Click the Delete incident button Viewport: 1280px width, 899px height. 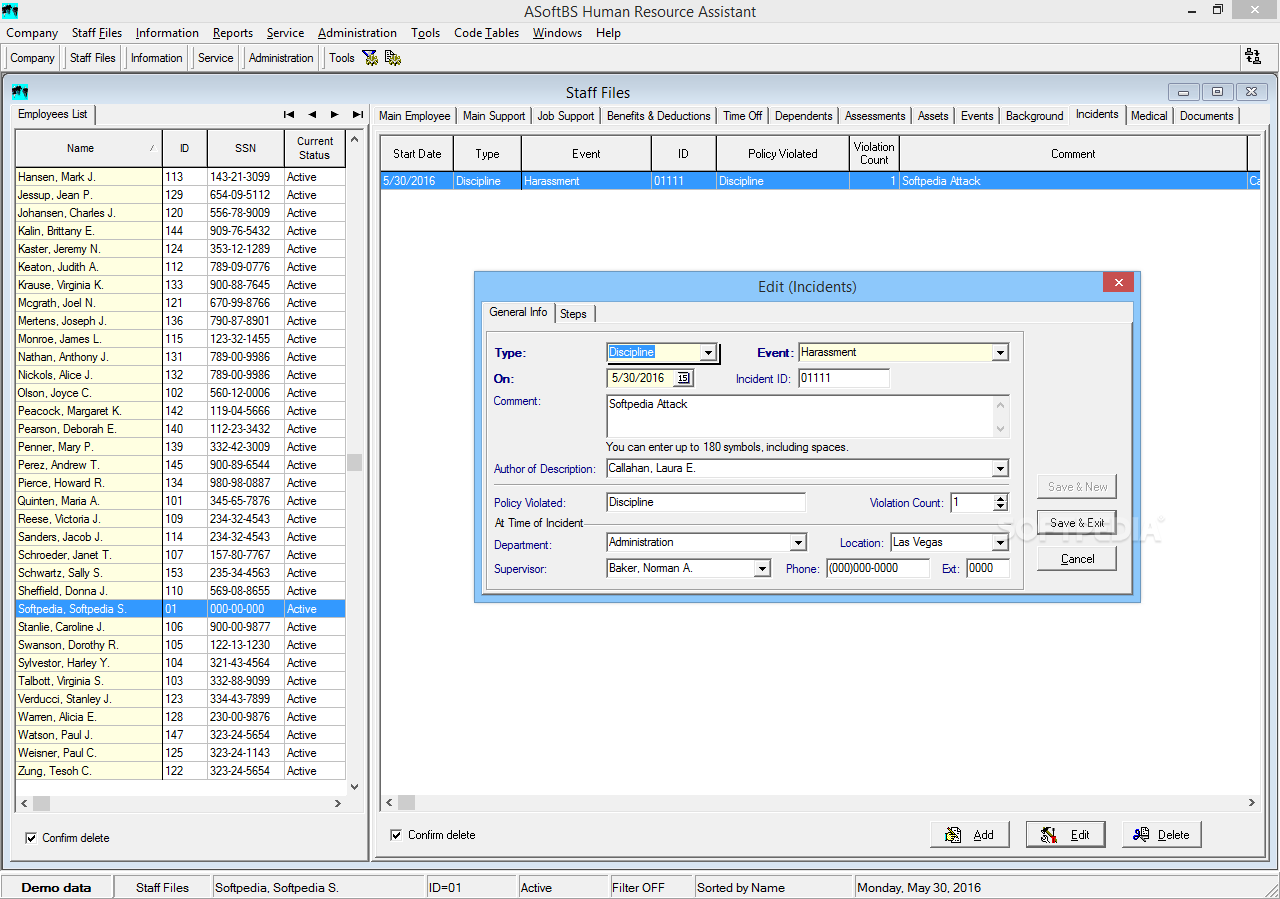pos(1162,835)
